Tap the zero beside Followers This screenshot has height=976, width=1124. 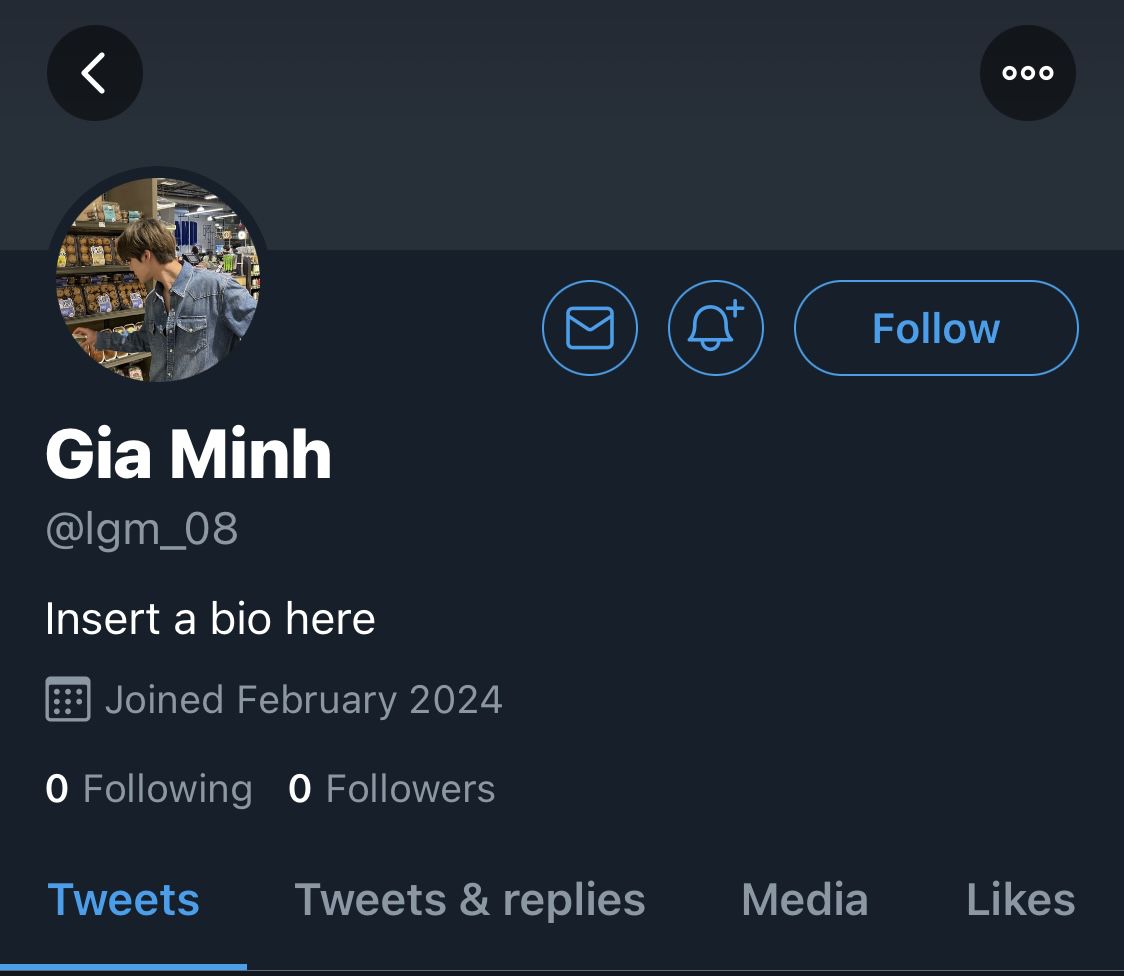[x=299, y=789]
